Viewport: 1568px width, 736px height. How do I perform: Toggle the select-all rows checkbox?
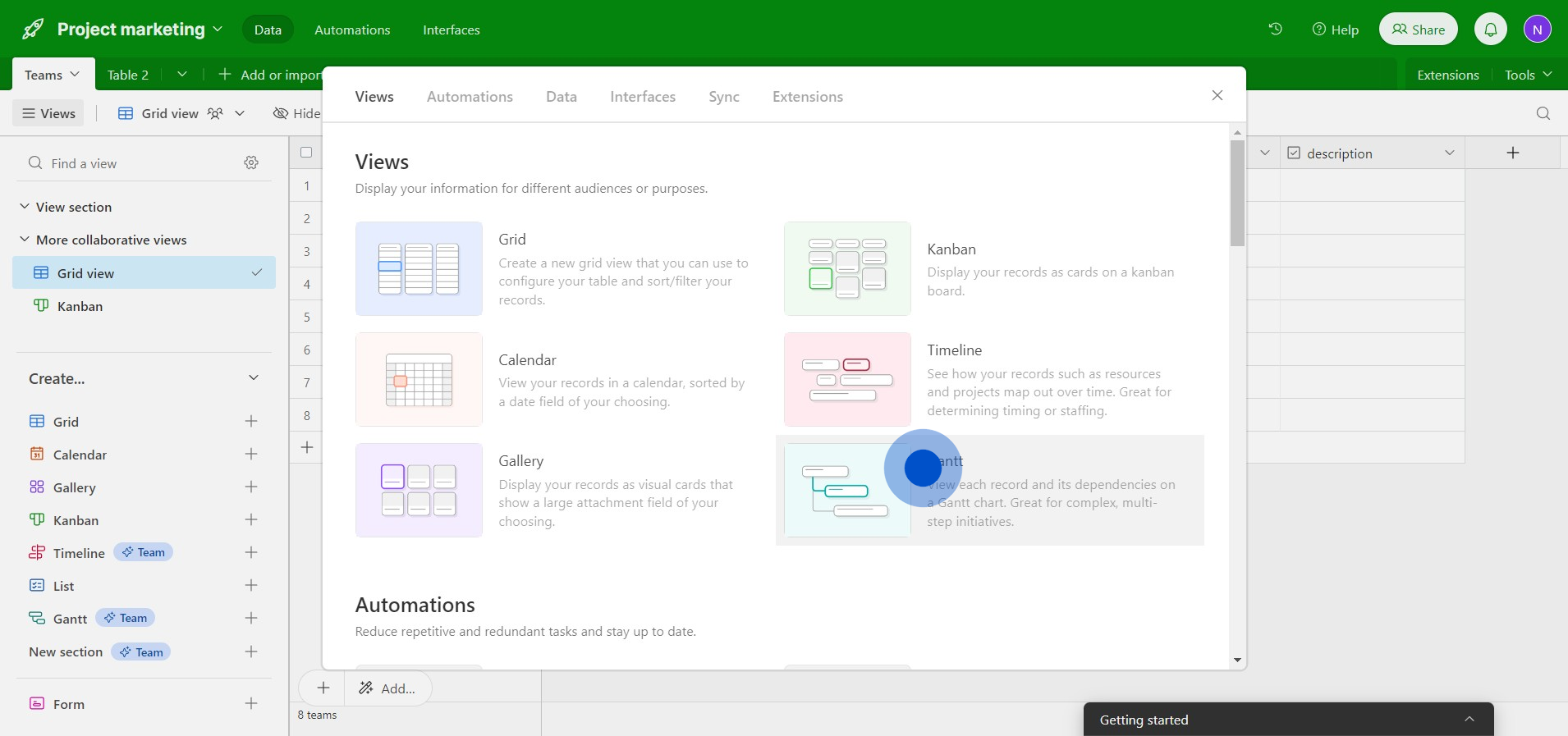point(306,152)
